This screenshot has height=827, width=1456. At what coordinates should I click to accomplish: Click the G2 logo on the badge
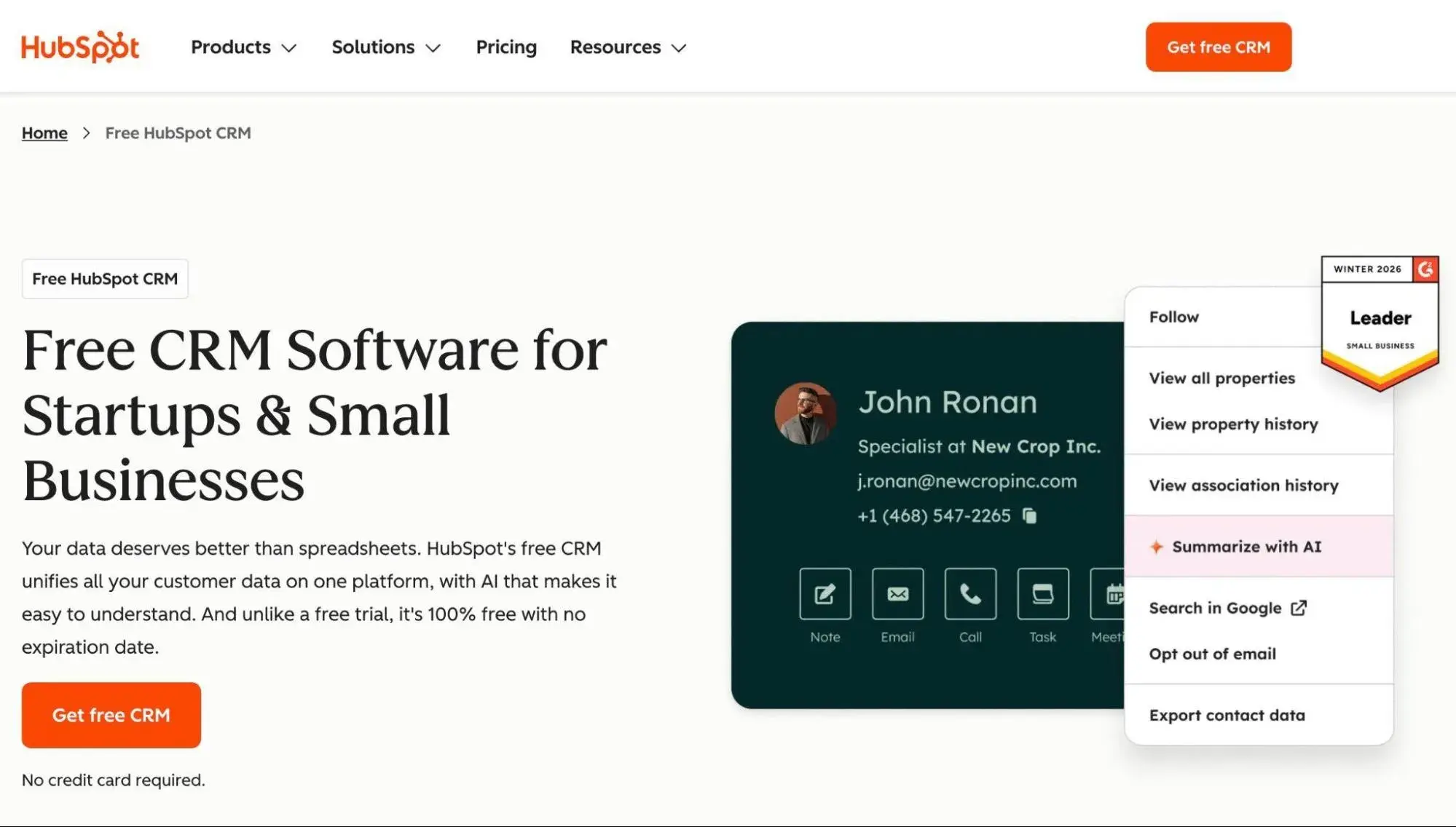click(1425, 269)
